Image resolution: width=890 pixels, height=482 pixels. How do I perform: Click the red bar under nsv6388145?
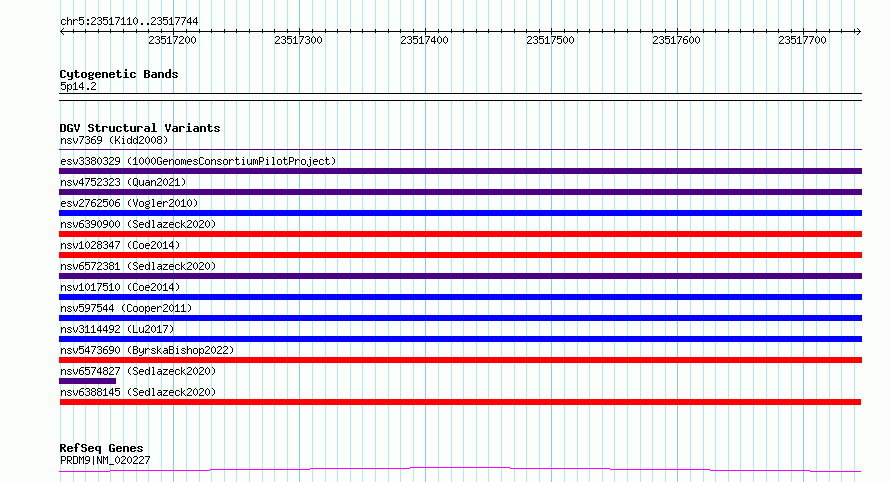click(x=460, y=402)
